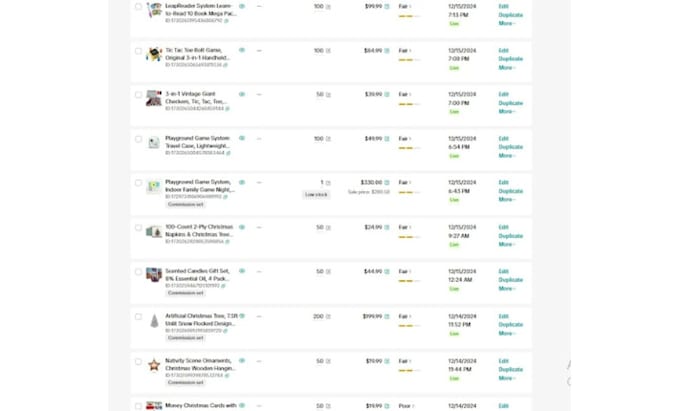680x411 pixels.
Task: Check the box for Scented Candles Gift Set
Action: click(x=139, y=271)
